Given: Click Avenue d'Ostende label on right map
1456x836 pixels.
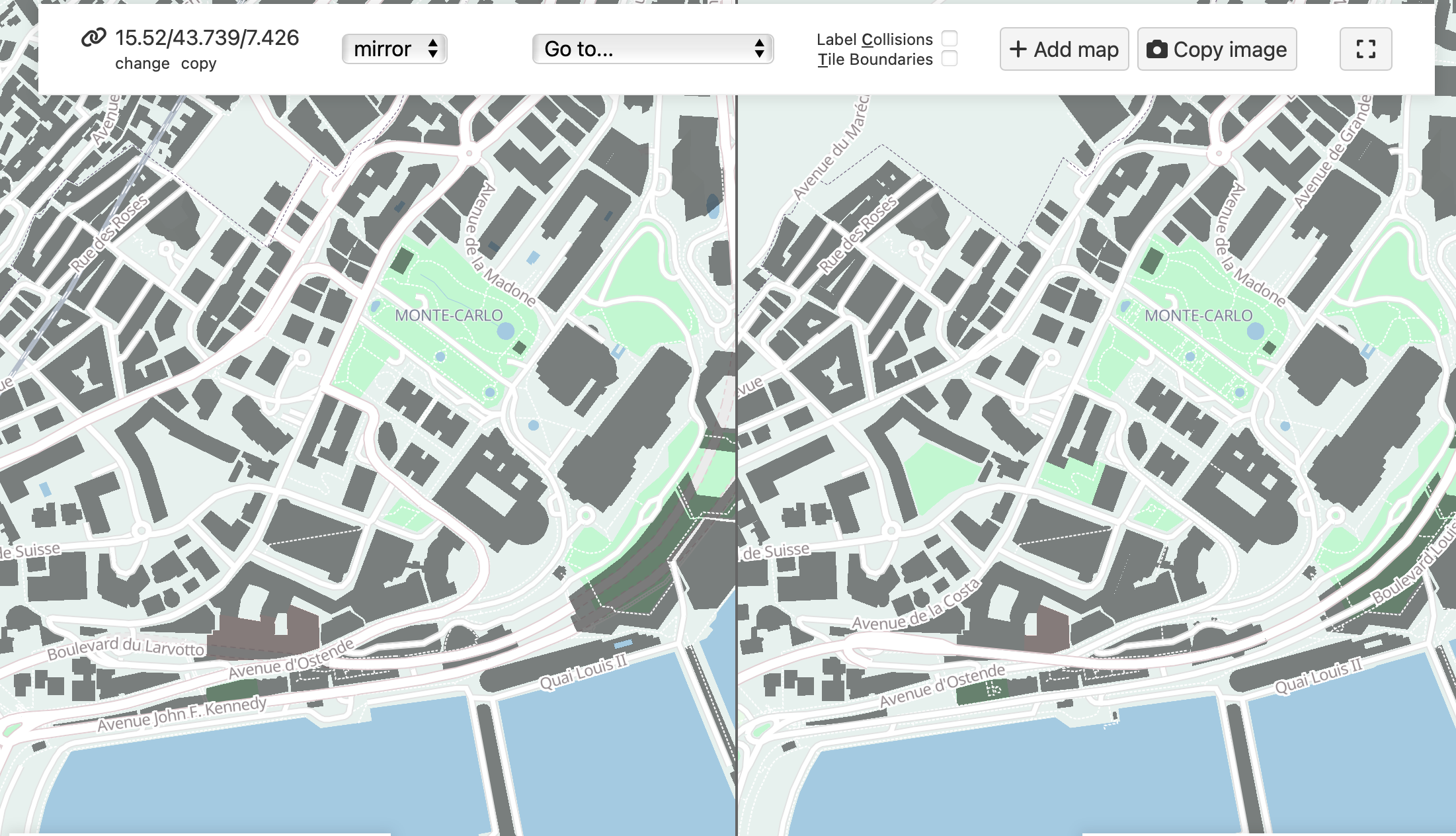Looking at the screenshot, I should coord(942,686).
